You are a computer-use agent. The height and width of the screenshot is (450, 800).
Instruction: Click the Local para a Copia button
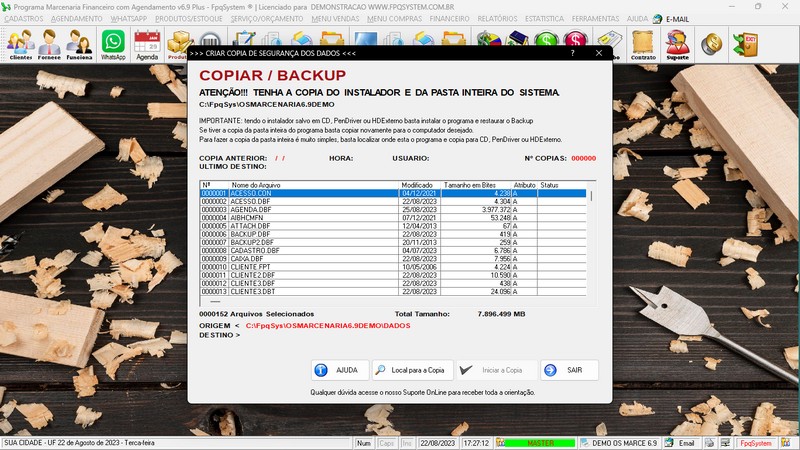tap(413, 370)
